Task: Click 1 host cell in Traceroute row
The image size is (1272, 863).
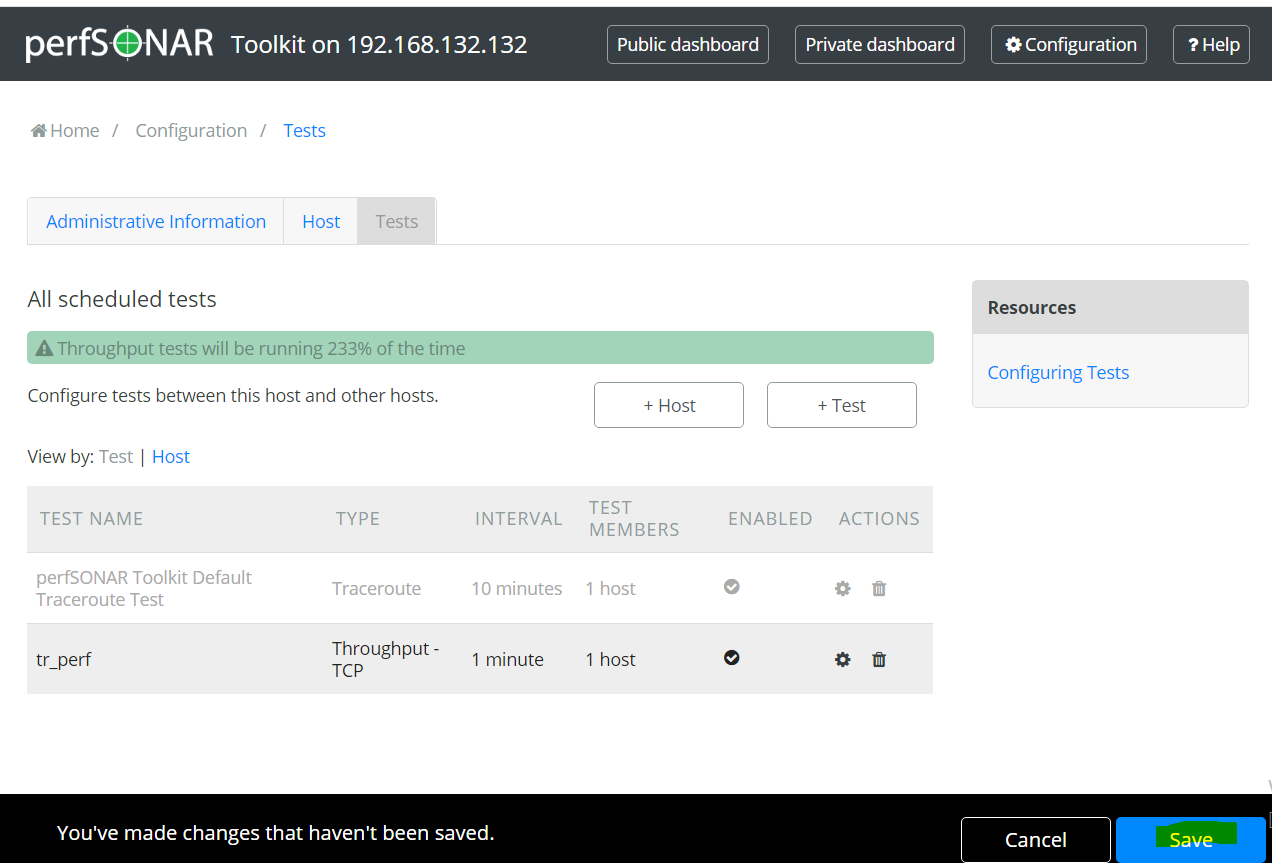Action: pyautogui.click(x=611, y=588)
